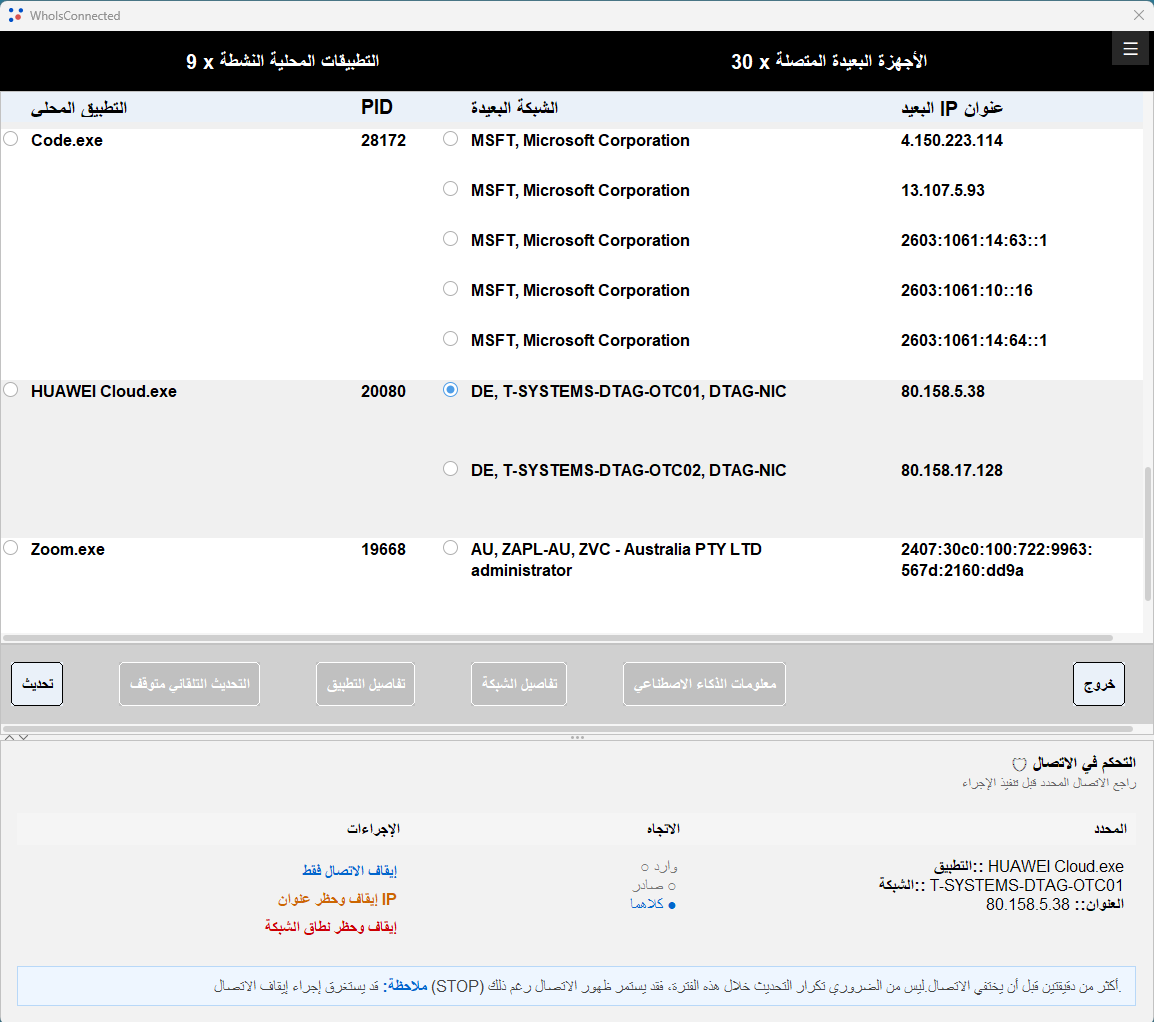
Task: Click the shield icon next to التحكم في الاتصال
Action: tap(1019, 764)
